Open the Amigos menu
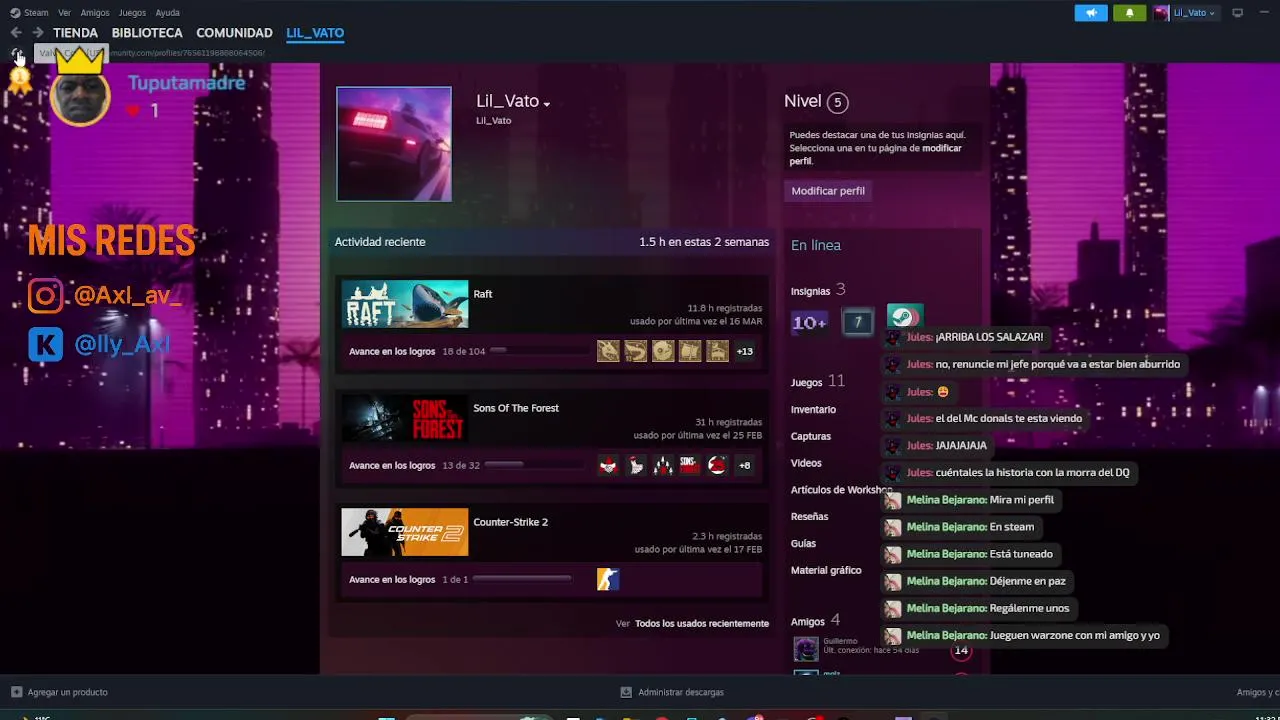Screen dimensions: 1280x720 [x=95, y=13]
